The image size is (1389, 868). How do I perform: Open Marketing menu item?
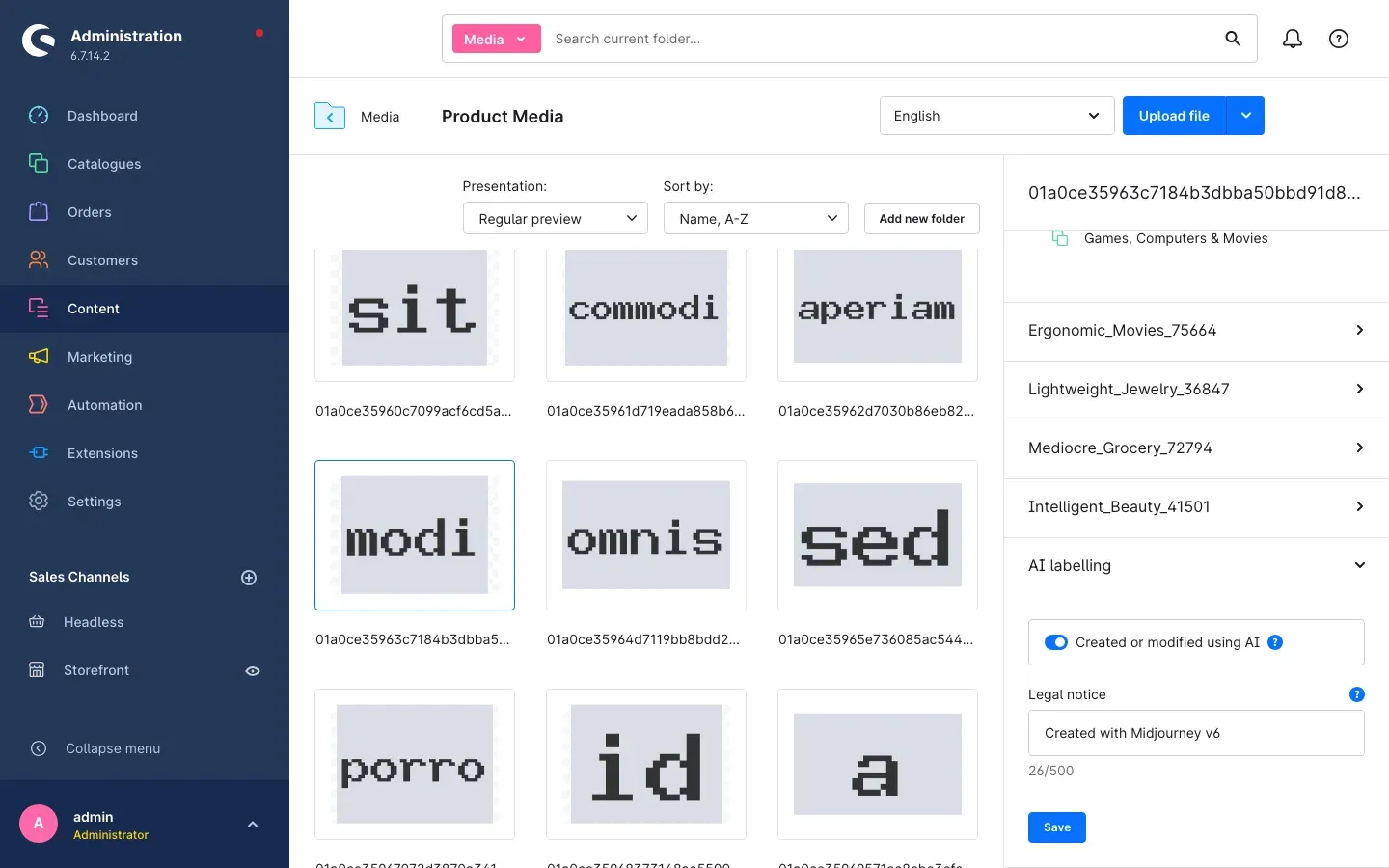[145, 357]
